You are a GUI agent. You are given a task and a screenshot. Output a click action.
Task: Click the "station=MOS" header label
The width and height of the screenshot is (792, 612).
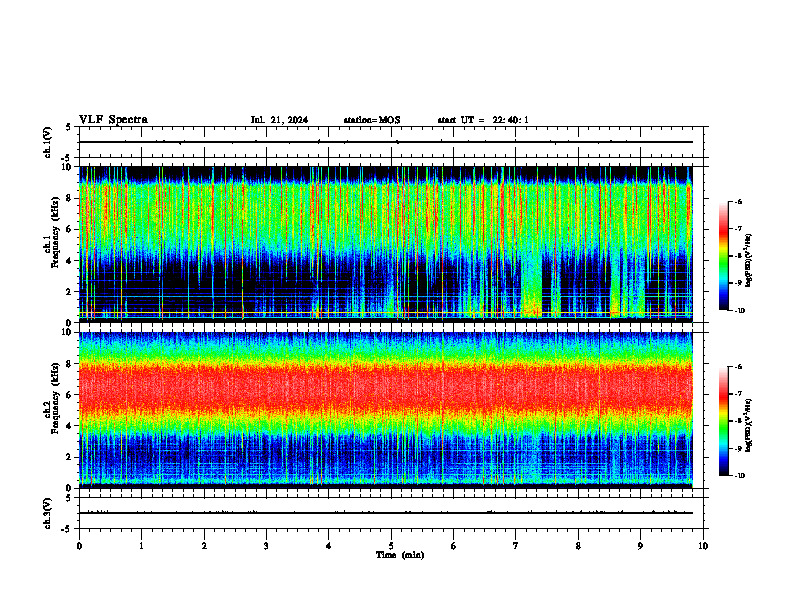pos(372,120)
